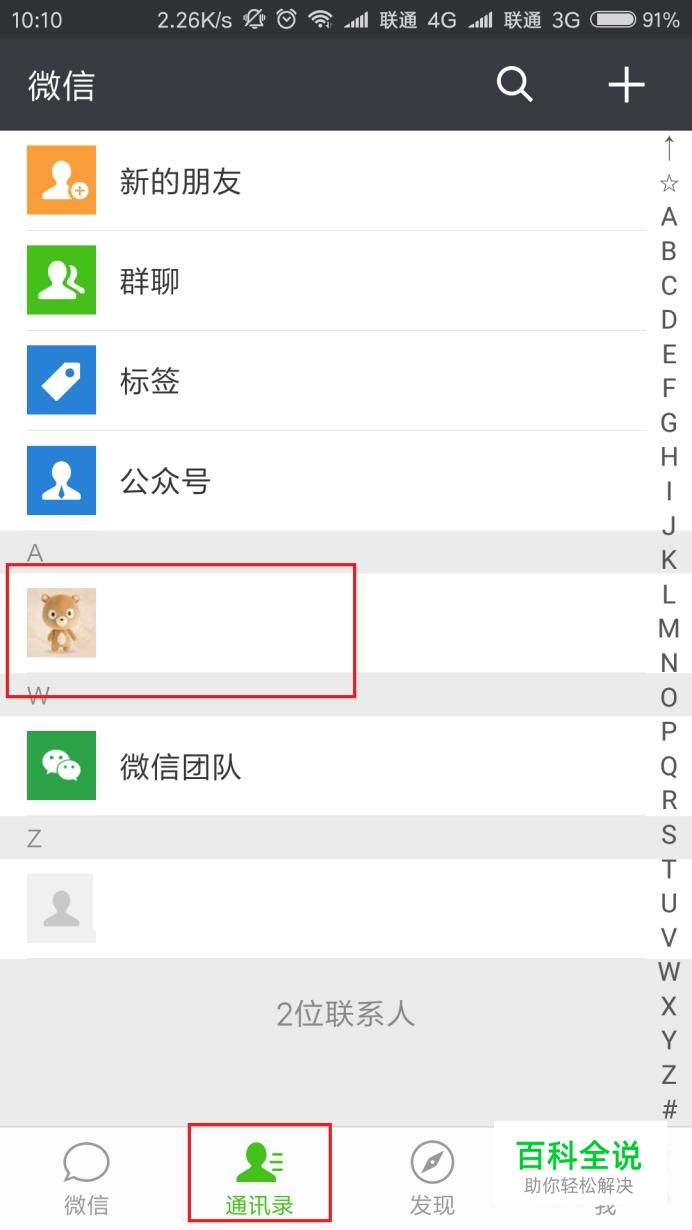Open Official Accounts (公众号) icon
The height and width of the screenshot is (1230, 692).
(61, 480)
